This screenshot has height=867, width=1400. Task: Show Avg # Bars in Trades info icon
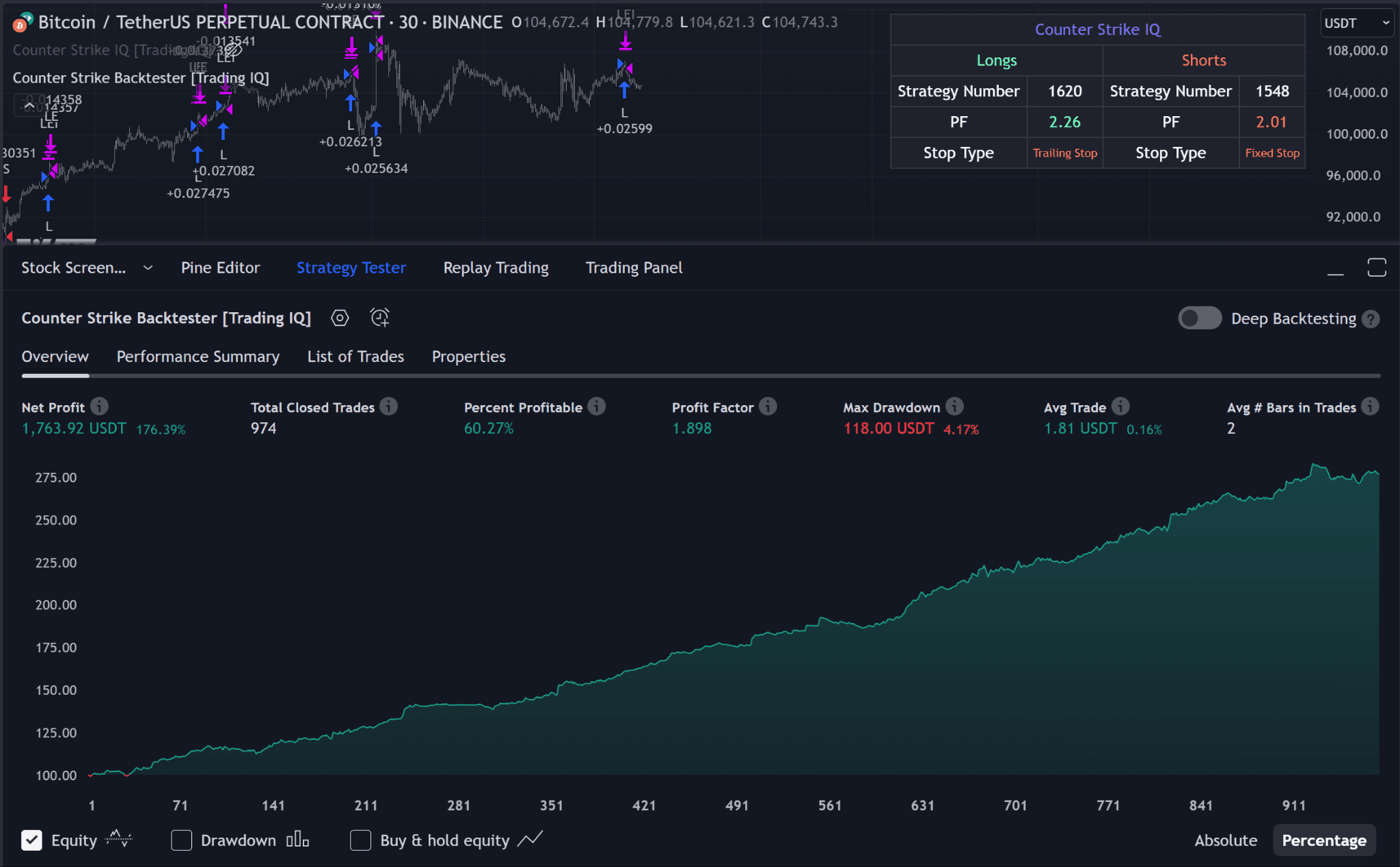(x=1370, y=407)
